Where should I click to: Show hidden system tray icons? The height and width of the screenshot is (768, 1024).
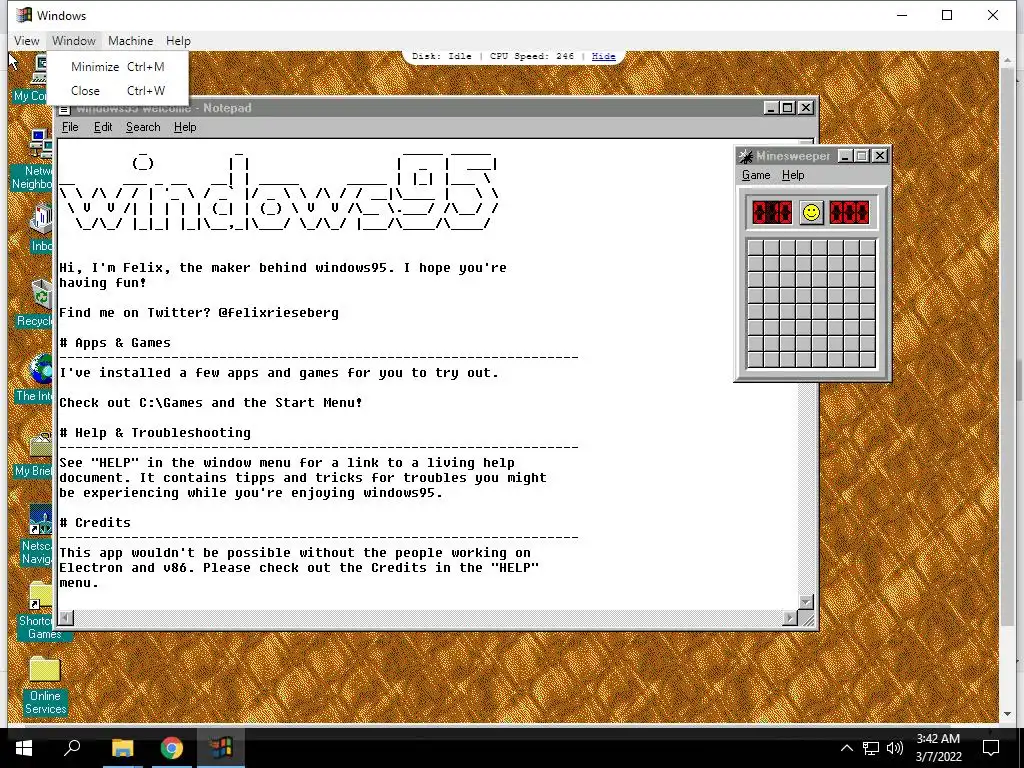[846, 748]
